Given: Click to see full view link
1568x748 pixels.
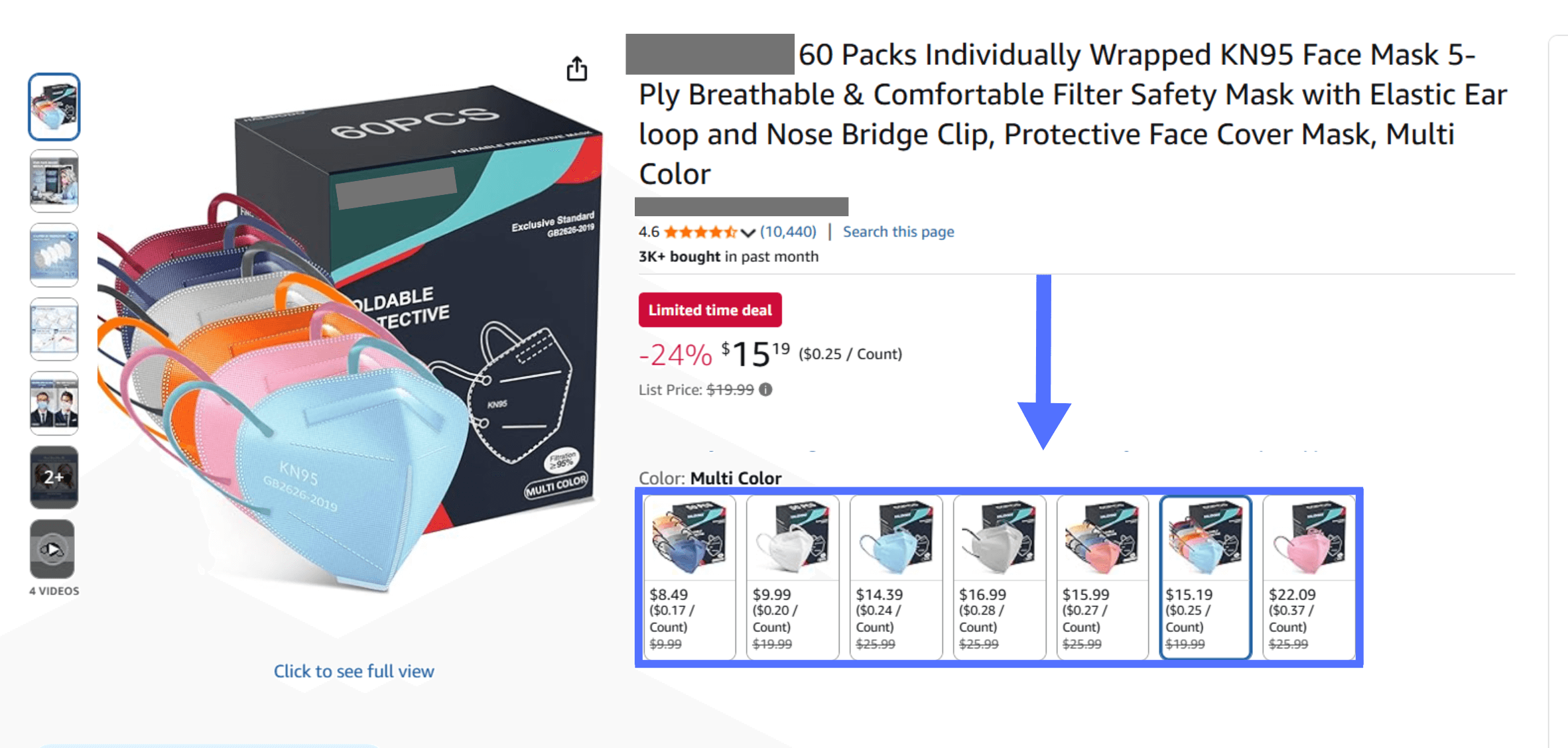Looking at the screenshot, I should pos(354,671).
